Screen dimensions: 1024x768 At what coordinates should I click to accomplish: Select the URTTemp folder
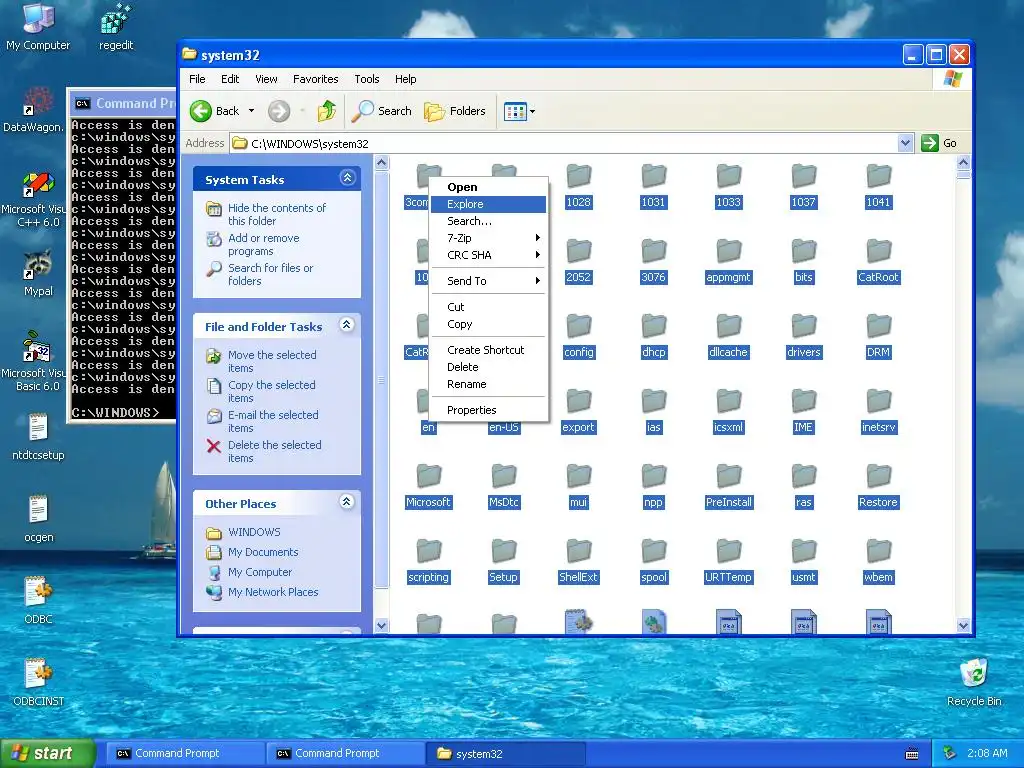point(728,561)
